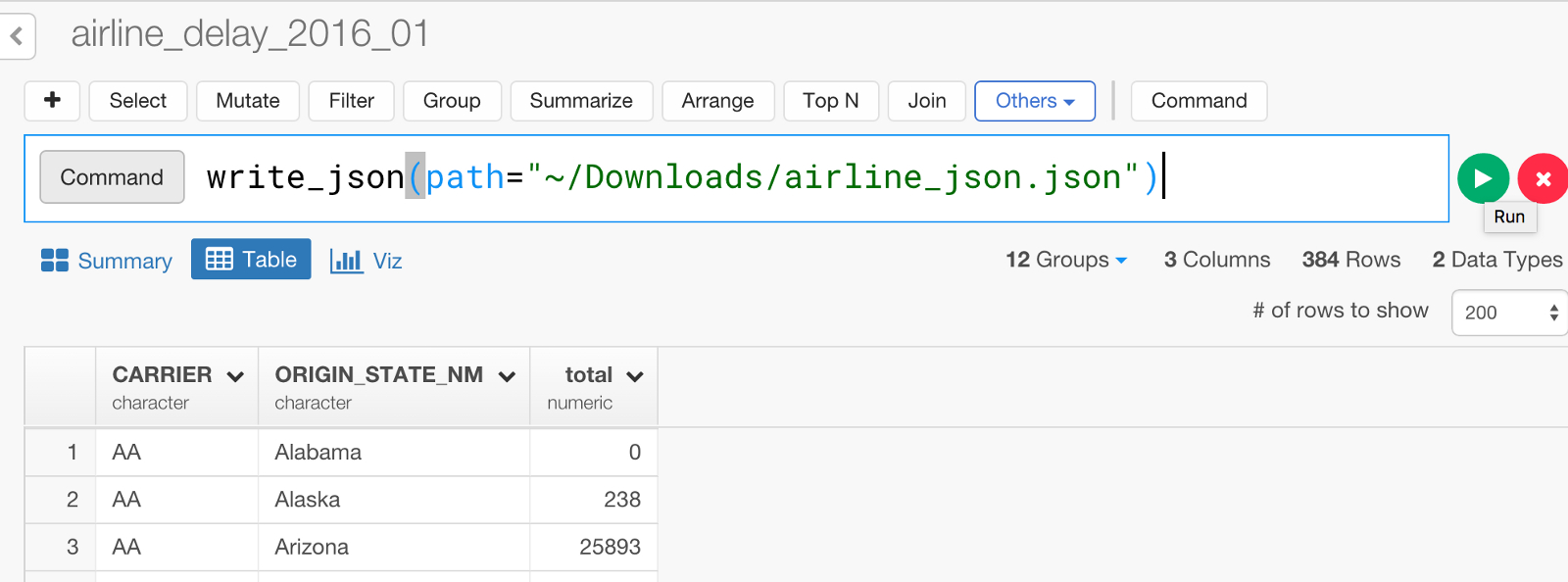
Task: Open the rows-to-show selector set to 200
Action: pos(1509,313)
